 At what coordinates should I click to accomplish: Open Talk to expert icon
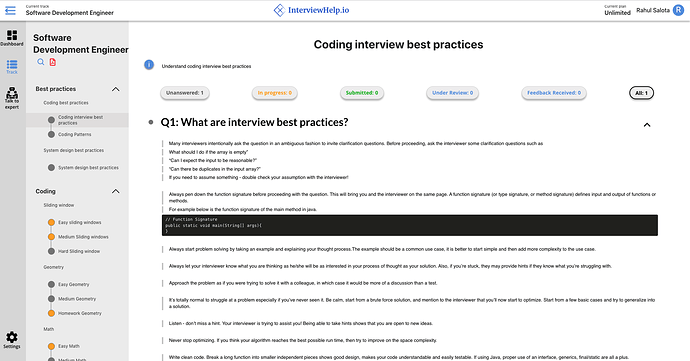12,98
